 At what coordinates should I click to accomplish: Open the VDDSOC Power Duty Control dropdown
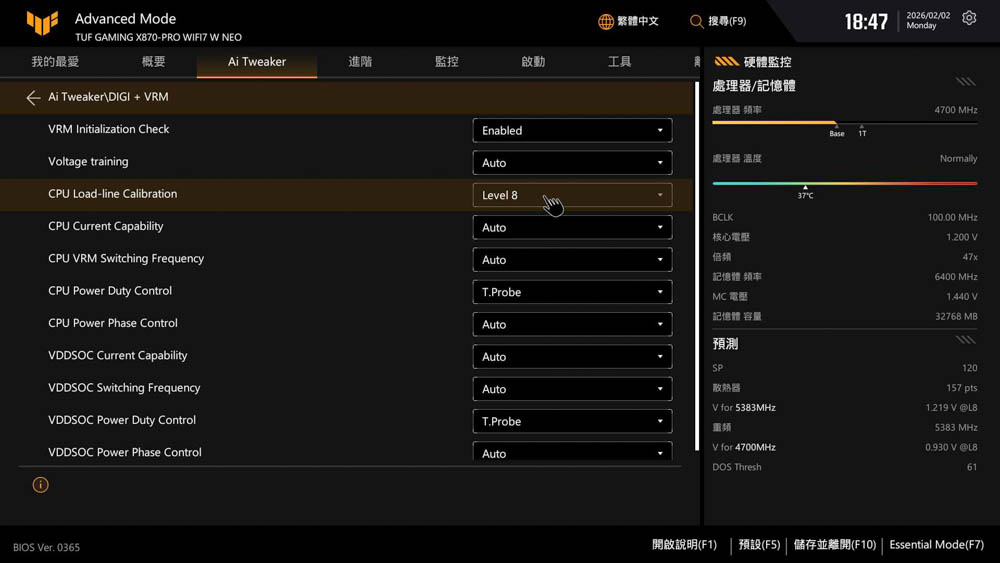pyautogui.click(x=571, y=421)
